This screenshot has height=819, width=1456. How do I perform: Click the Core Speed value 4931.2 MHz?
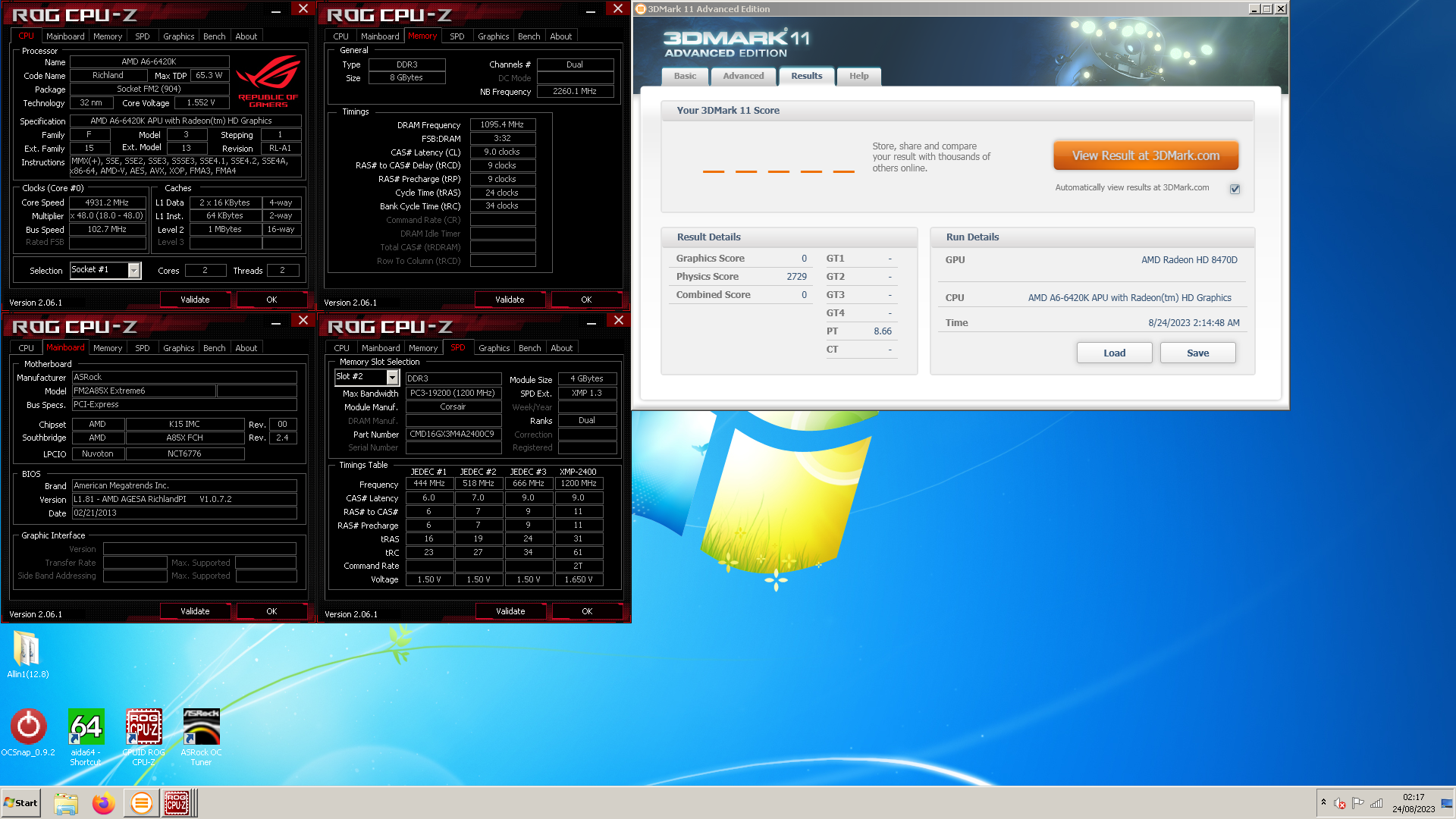click(x=107, y=202)
